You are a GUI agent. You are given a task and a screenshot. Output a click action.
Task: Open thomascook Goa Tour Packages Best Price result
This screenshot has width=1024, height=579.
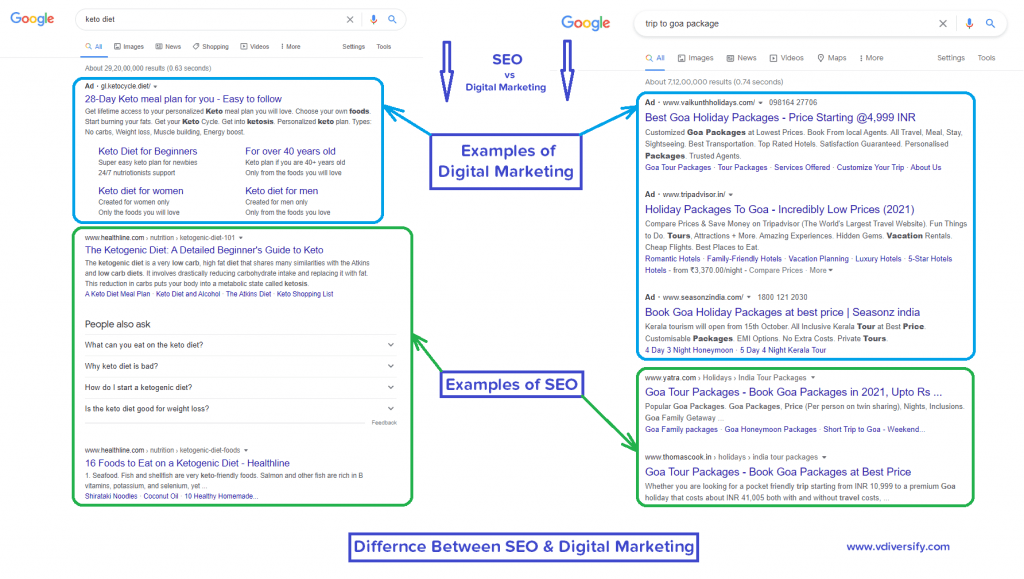(x=777, y=472)
